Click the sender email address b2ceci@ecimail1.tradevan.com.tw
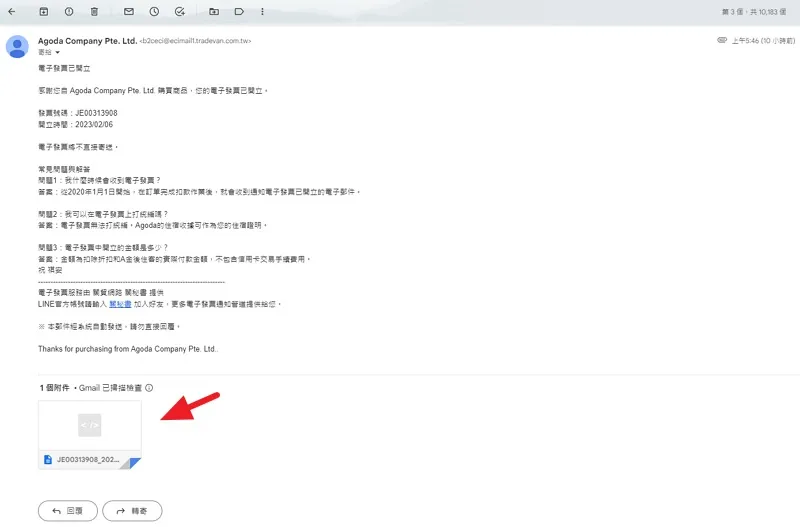The height and width of the screenshot is (527, 800). click(x=195, y=41)
